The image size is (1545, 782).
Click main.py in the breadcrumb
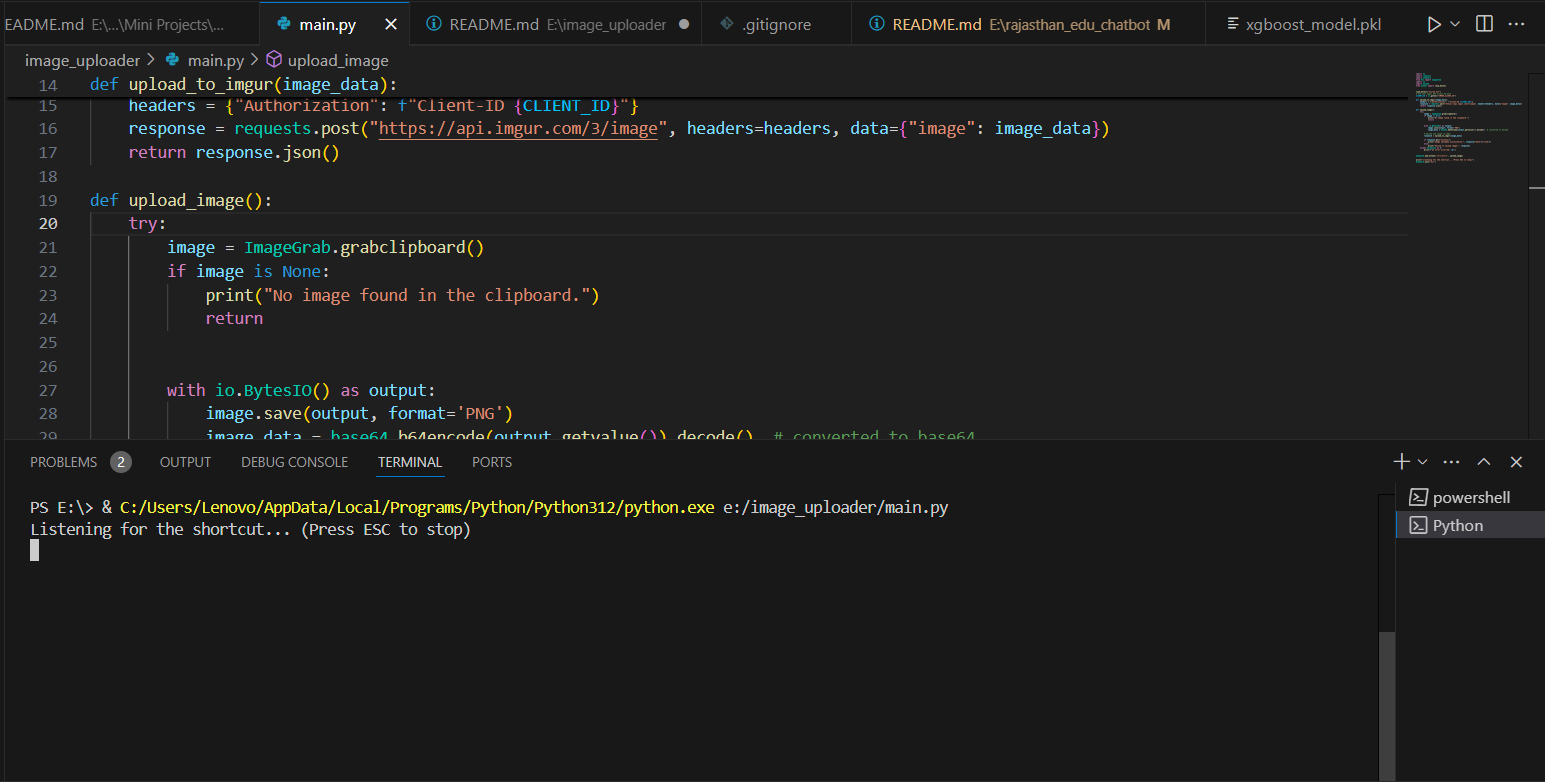tap(207, 60)
